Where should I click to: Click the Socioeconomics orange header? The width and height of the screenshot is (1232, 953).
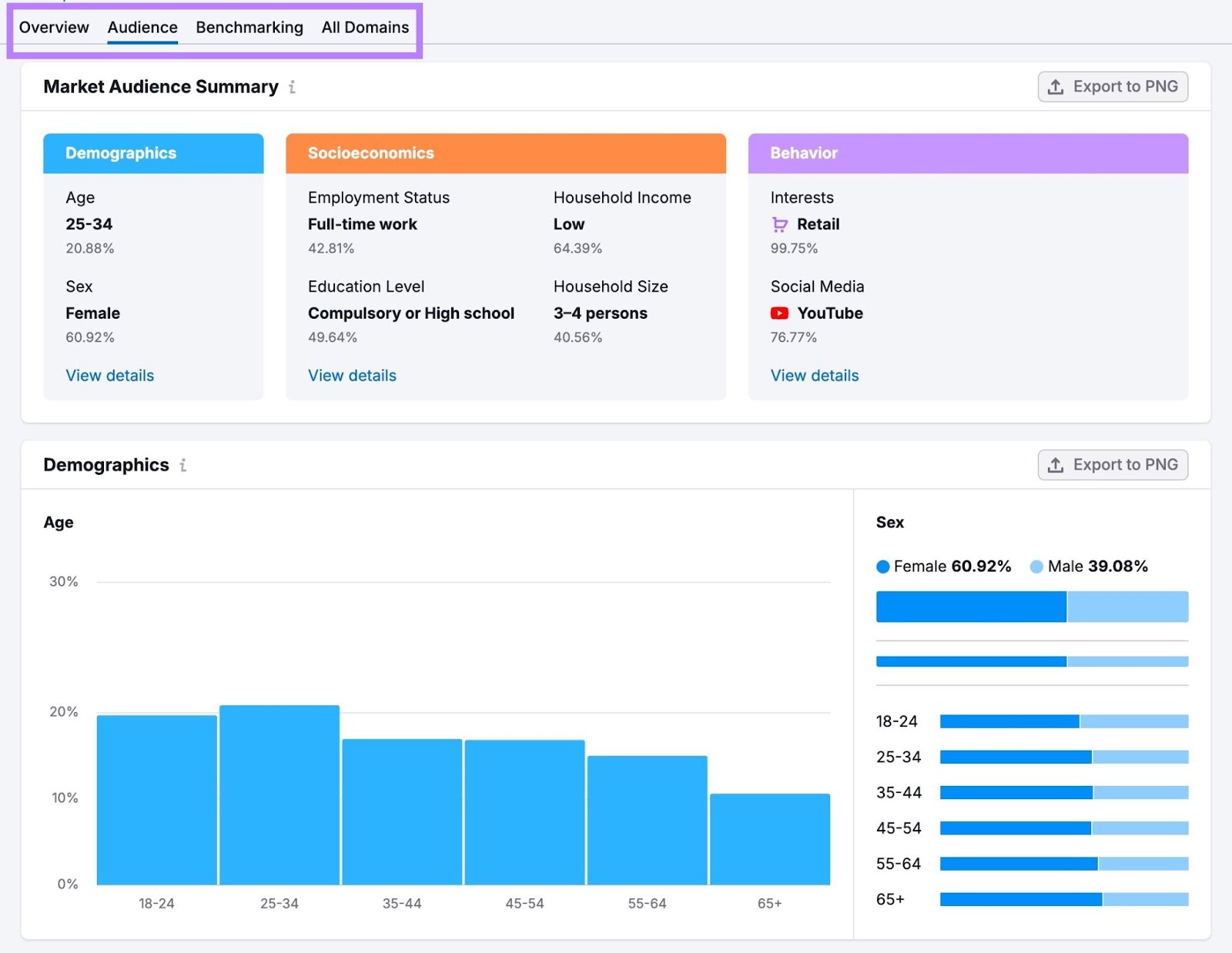[505, 153]
